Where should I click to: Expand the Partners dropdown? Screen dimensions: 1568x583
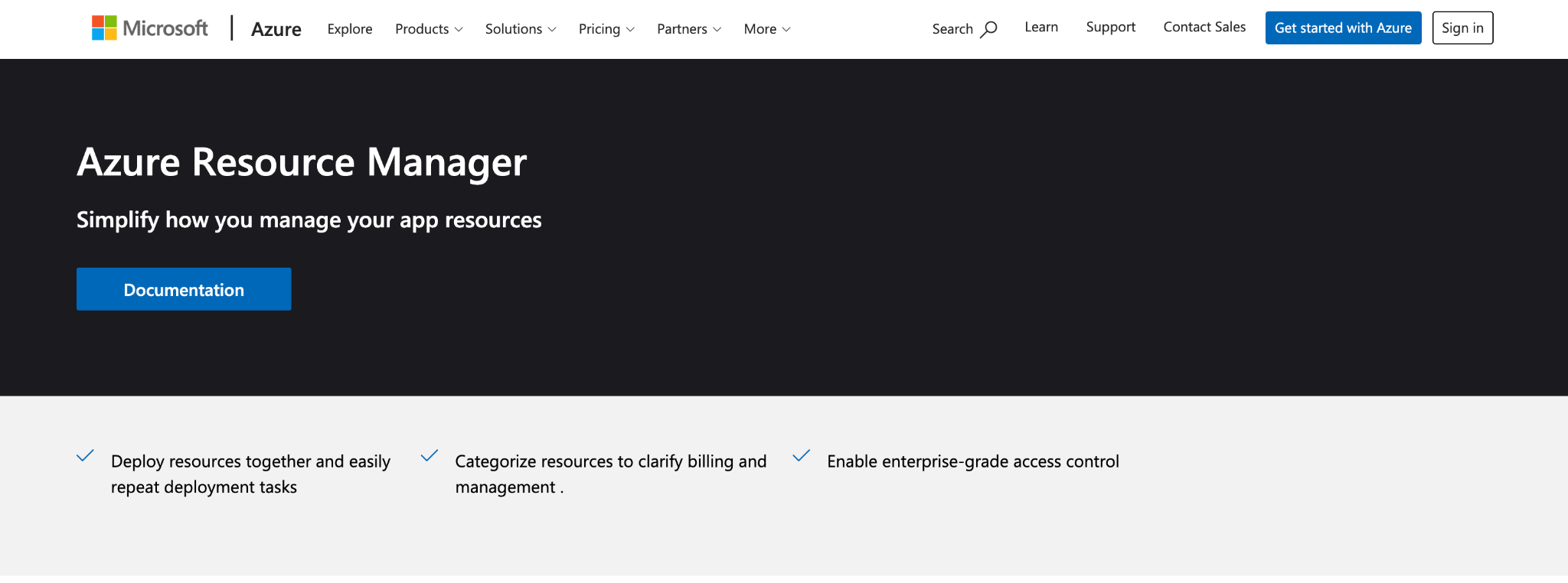(x=689, y=29)
